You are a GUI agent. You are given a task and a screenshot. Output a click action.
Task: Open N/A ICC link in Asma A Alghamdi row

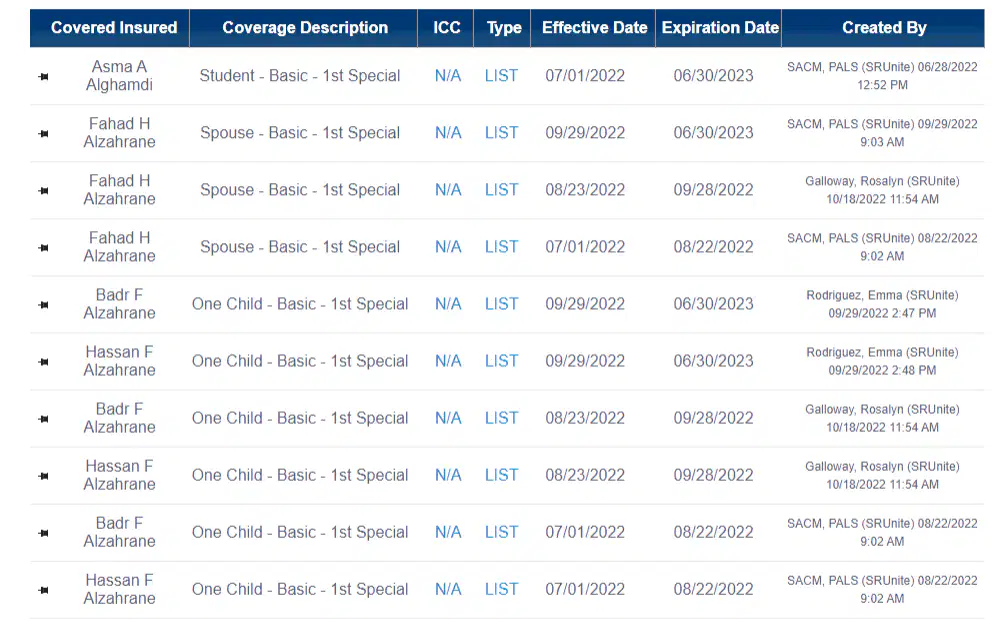pyautogui.click(x=448, y=76)
